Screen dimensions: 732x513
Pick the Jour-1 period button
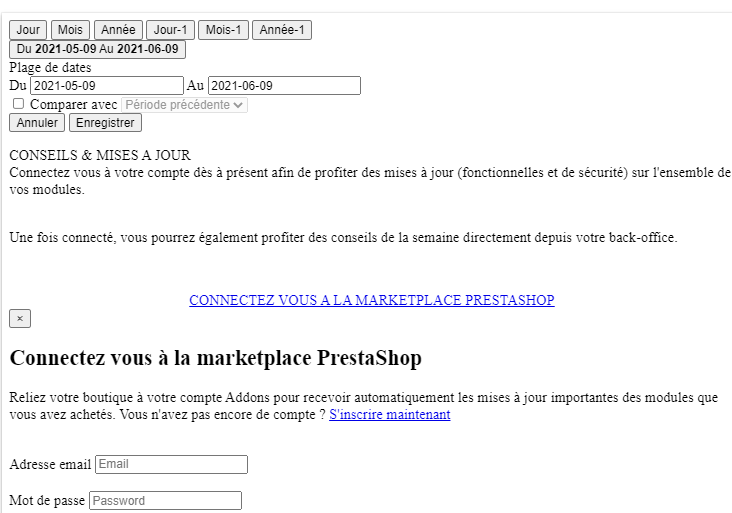(170, 30)
